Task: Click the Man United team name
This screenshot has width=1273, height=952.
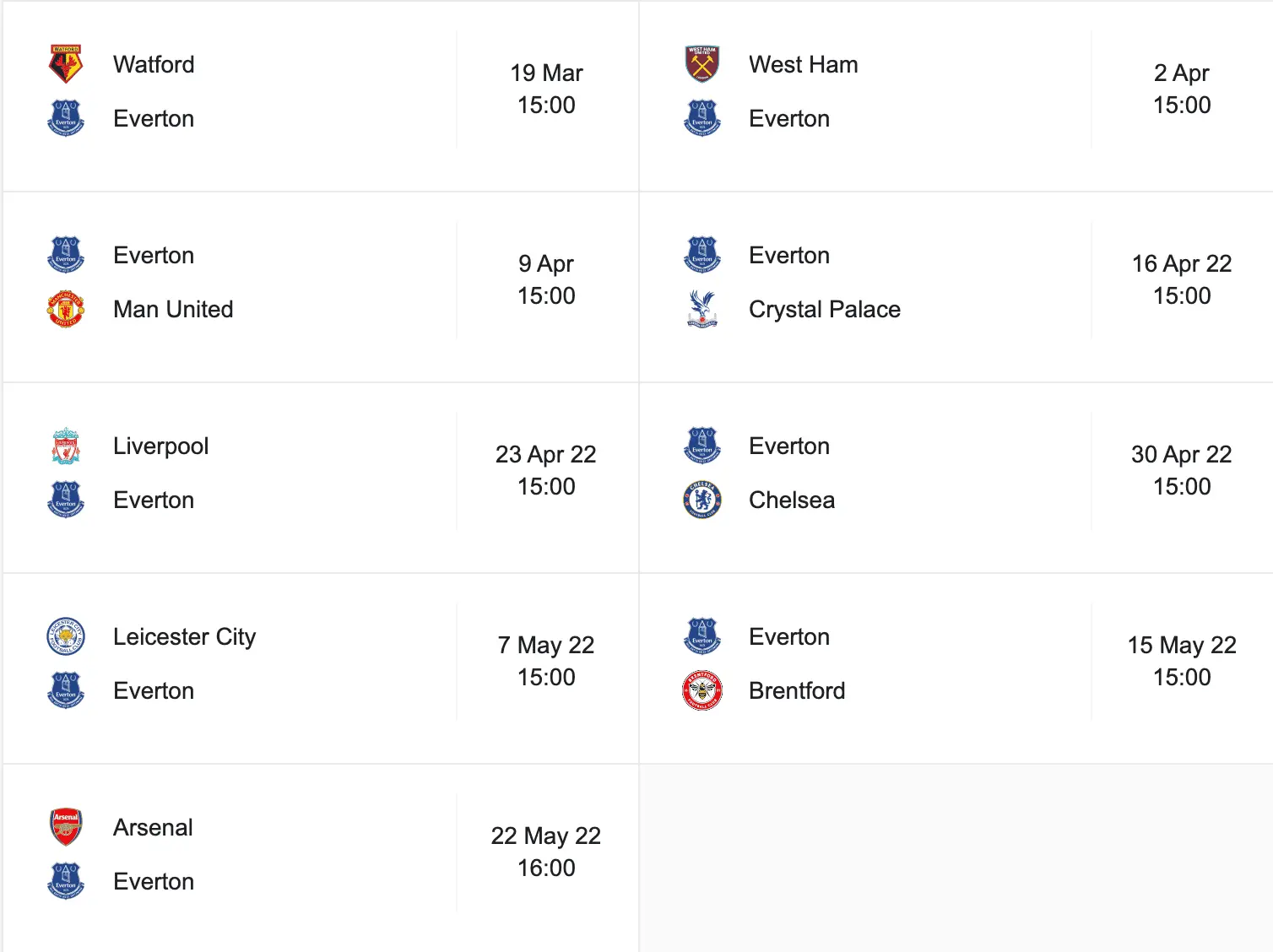Action: click(x=173, y=309)
